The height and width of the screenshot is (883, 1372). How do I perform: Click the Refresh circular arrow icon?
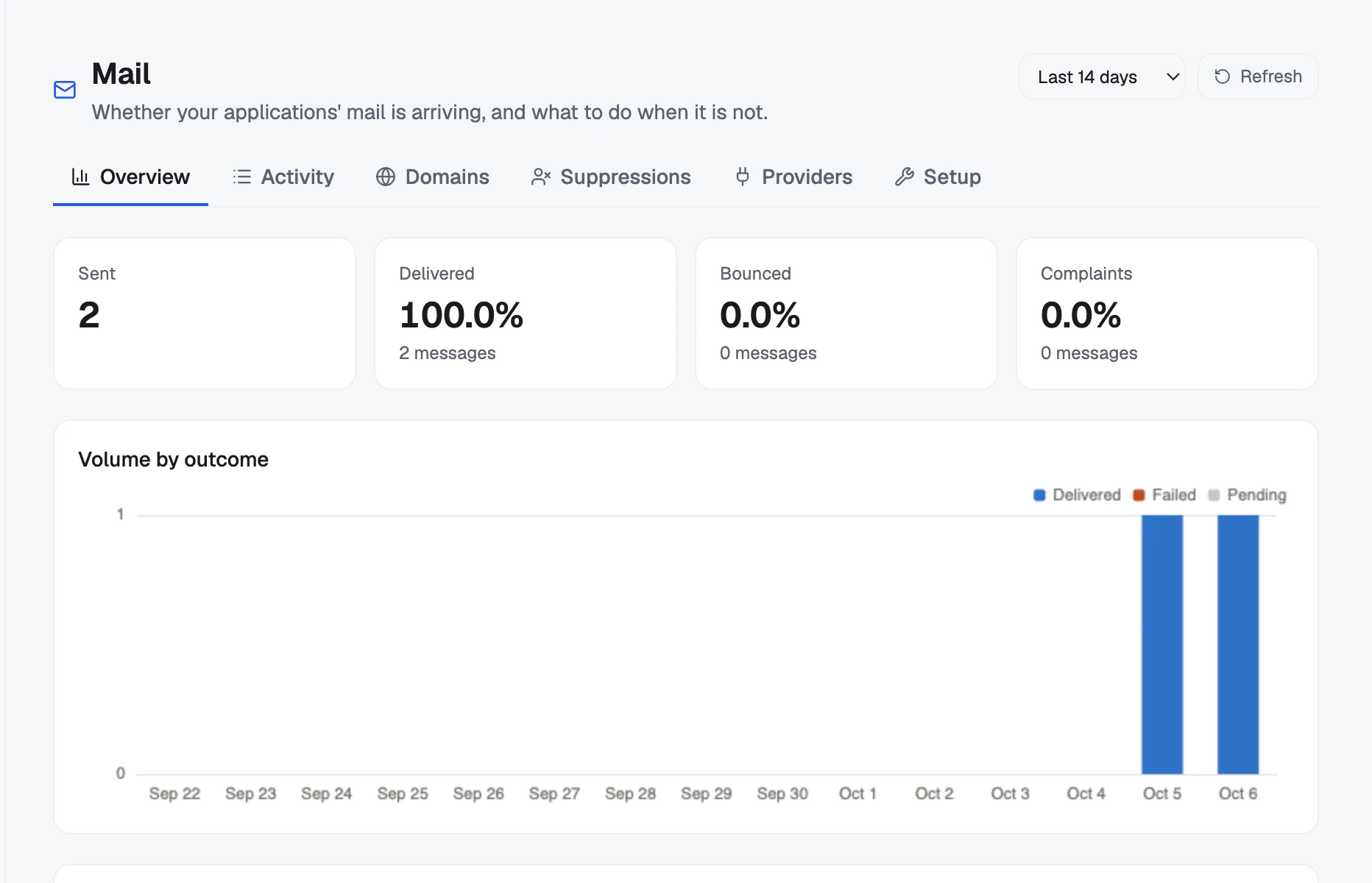pos(1223,77)
